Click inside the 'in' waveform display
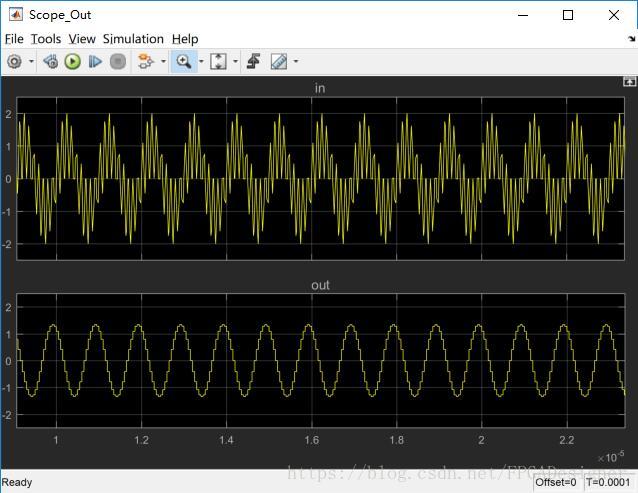638x493 pixels. [x=320, y=179]
